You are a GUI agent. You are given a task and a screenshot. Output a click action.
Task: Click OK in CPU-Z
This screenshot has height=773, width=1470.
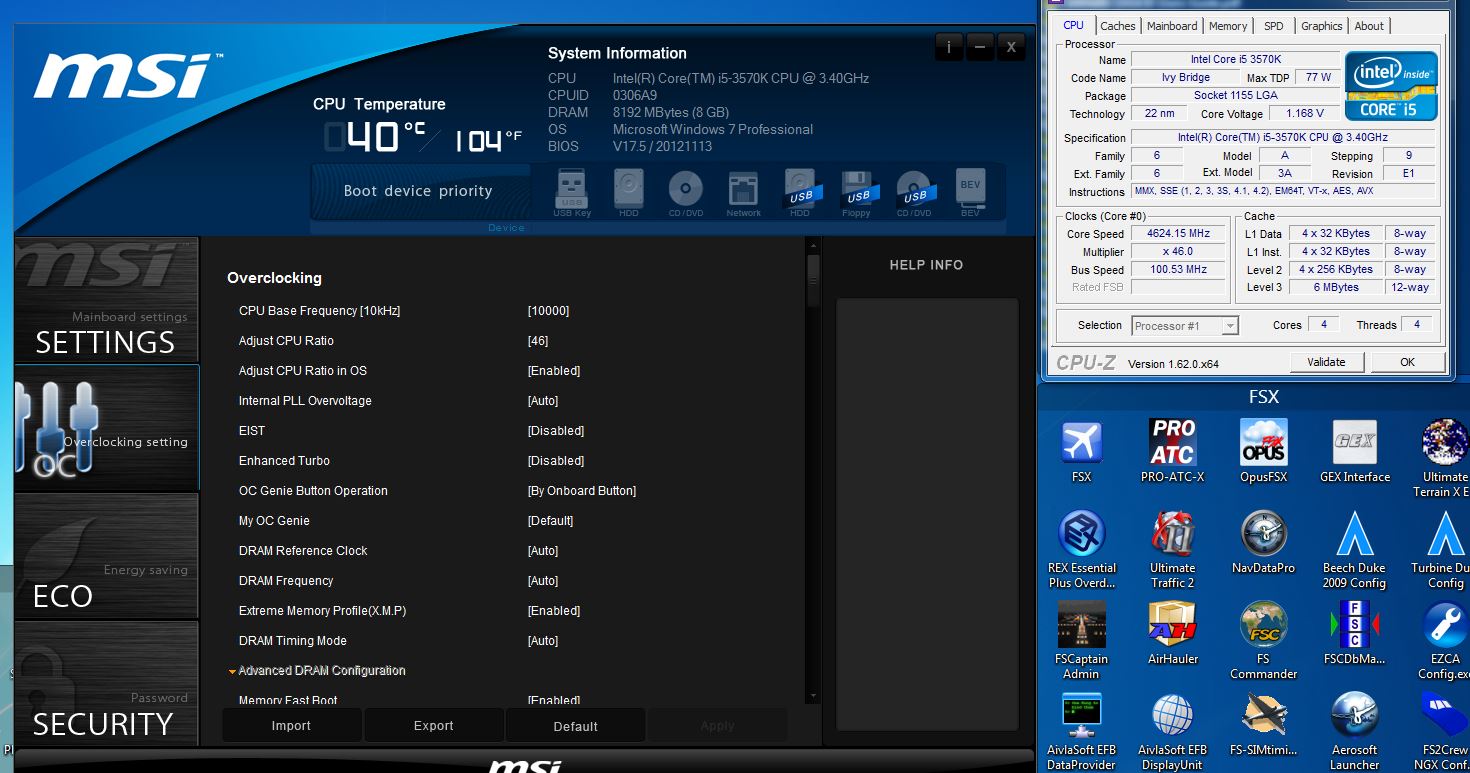tap(1407, 362)
